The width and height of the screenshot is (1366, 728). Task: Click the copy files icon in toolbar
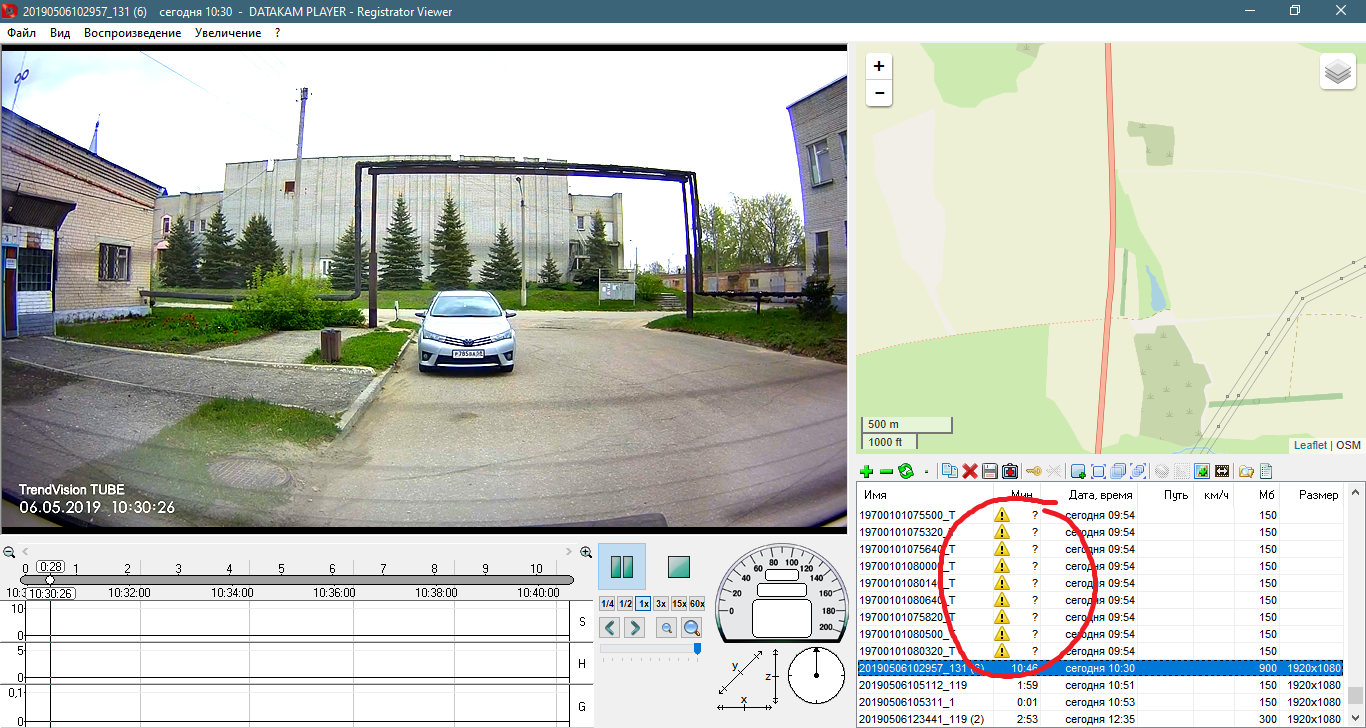click(950, 471)
